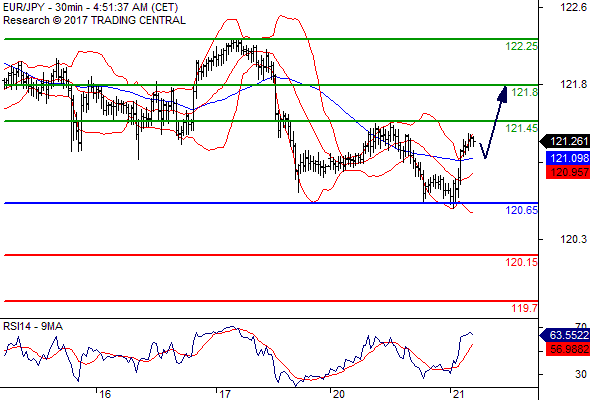
Task: Click the 121.8 green resistance label
Action: 525,92
